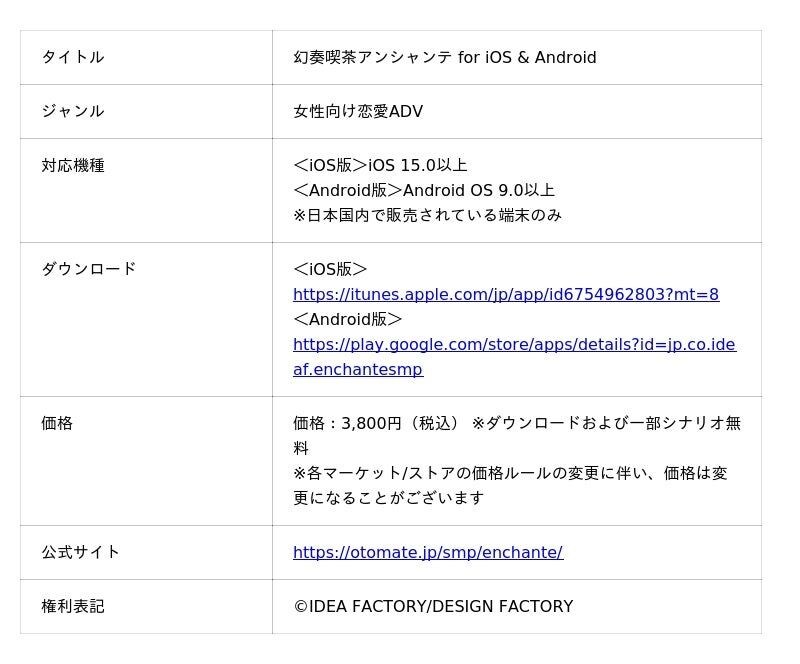The image size is (800, 664).
Task: Click the ©IDEA FACTORY/DESIGN FACTORY text
Action: coord(433,606)
